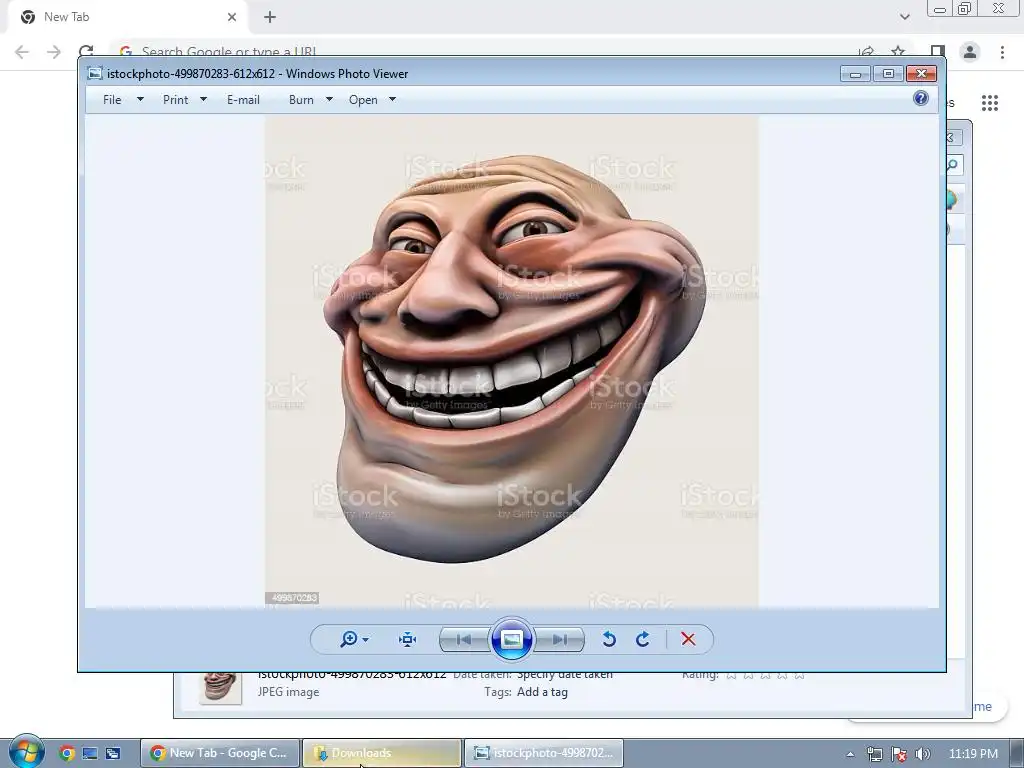Click Chrome's forward arrow

(54, 52)
